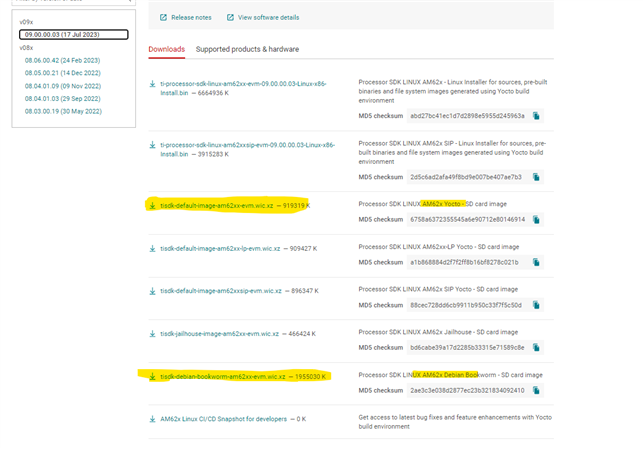Download ti-processor-sdk-linux-am62xxsip-evm installer link
The height and width of the screenshot is (449, 643).
pos(247,150)
